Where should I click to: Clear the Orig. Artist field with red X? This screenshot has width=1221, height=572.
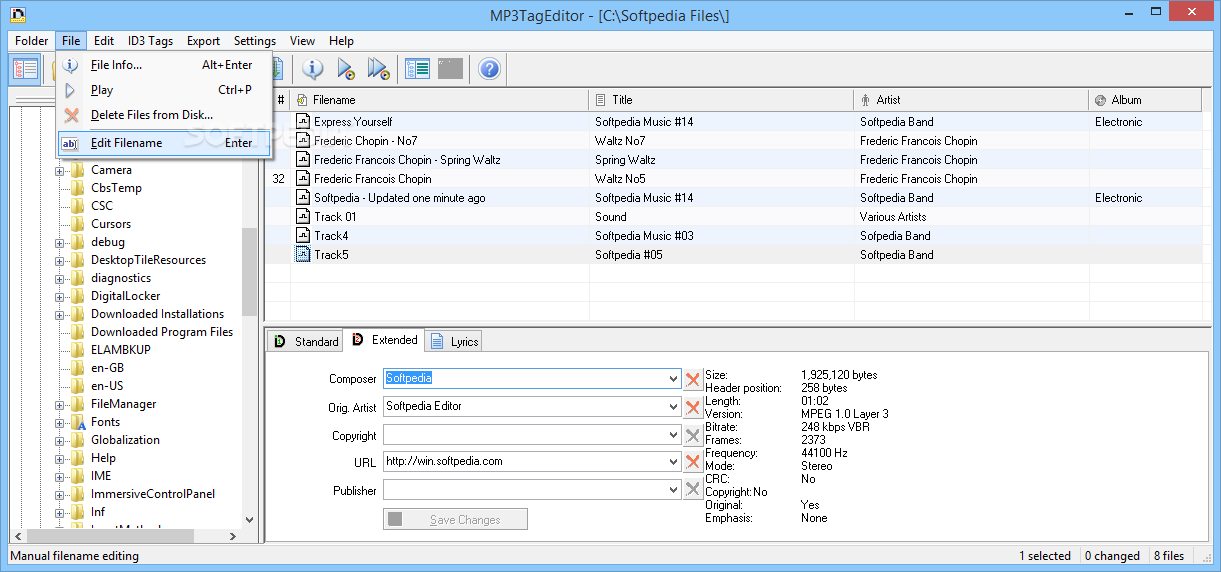point(693,407)
